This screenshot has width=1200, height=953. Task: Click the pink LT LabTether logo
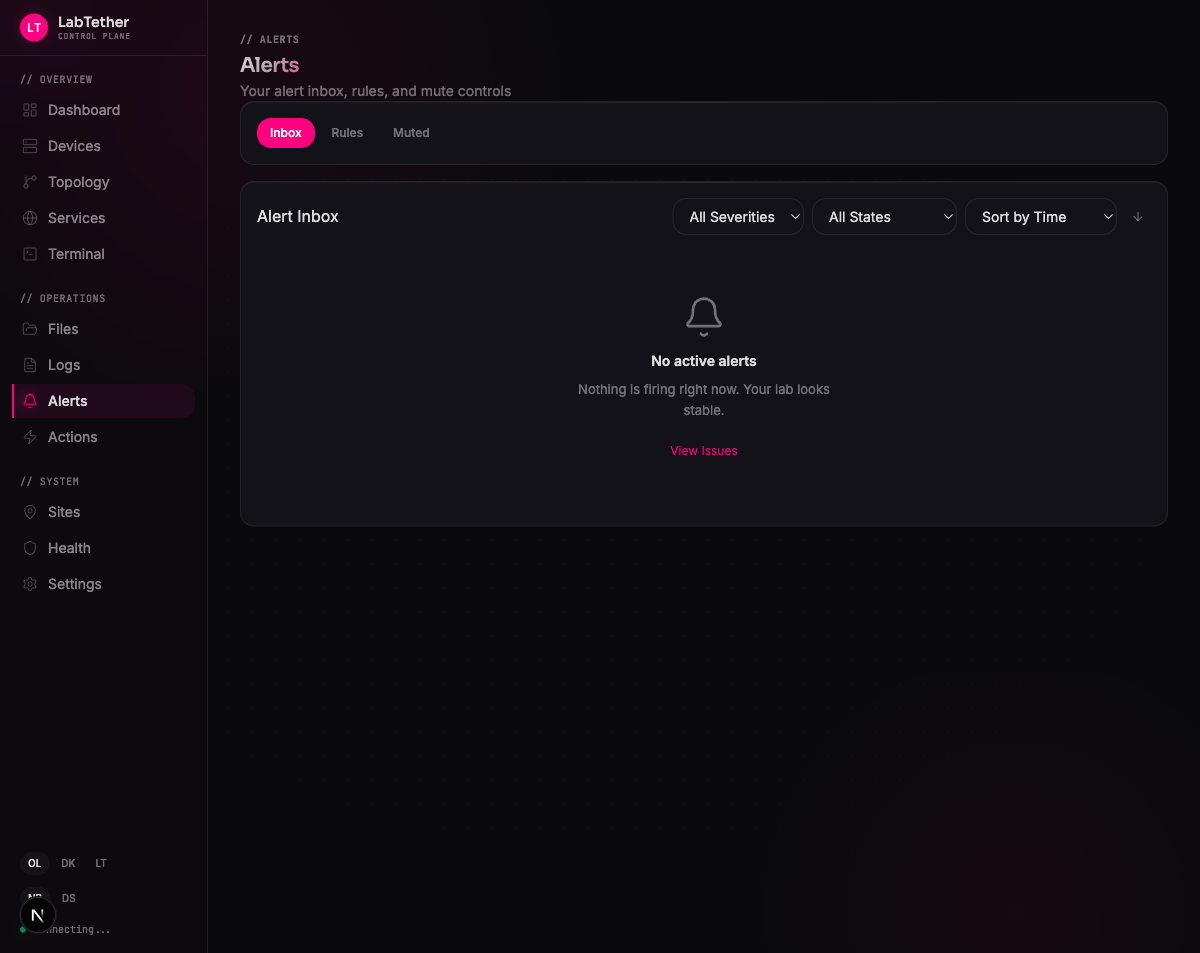coord(34,27)
